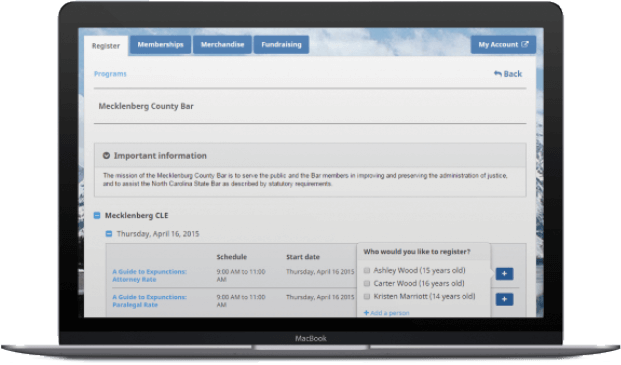Image resolution: width=621 pixels, height=365 pixels.
Task: Collapse the Mecklenberg CLE group
Action: tap(97, 216)
